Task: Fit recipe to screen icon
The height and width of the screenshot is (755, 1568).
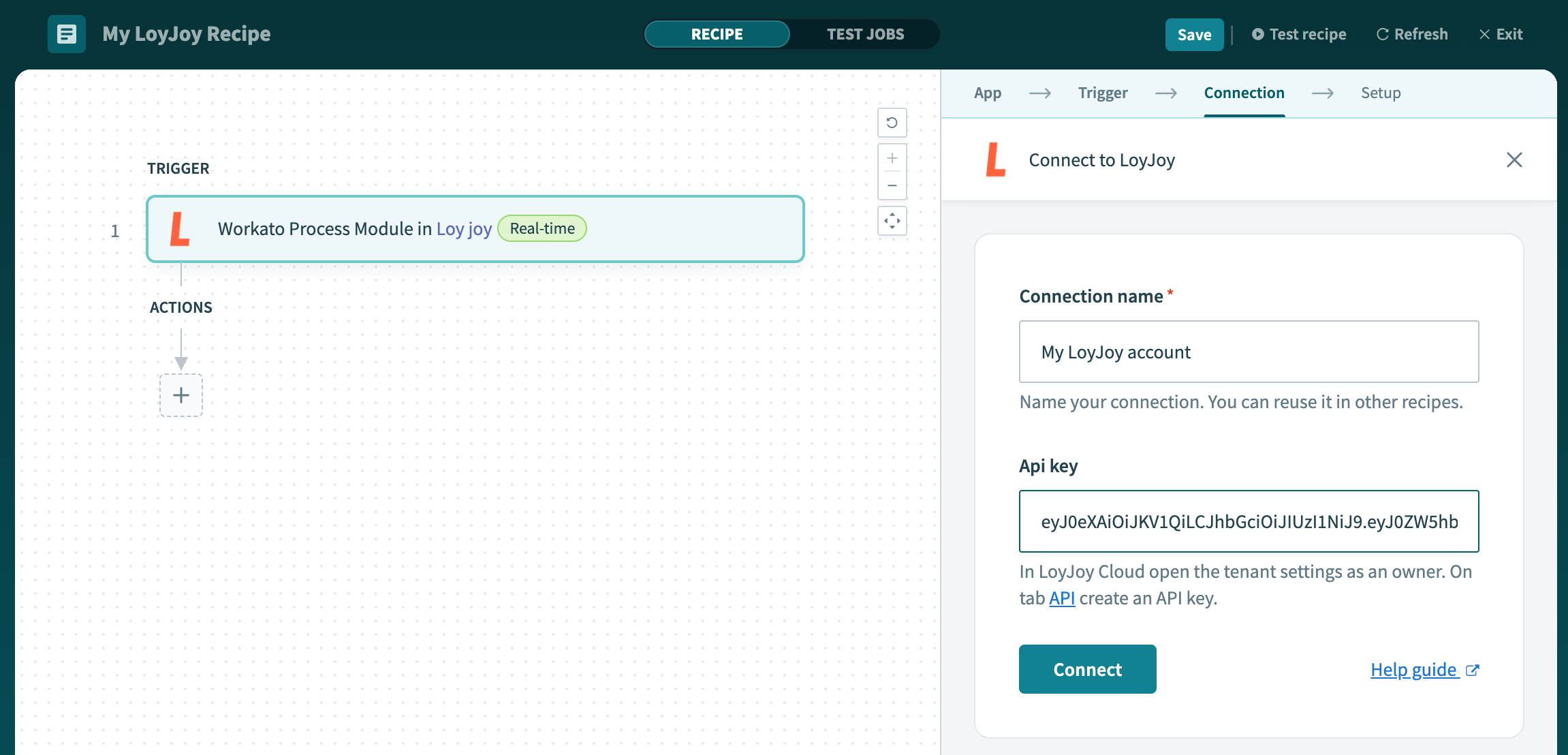Action: point(892,221)
